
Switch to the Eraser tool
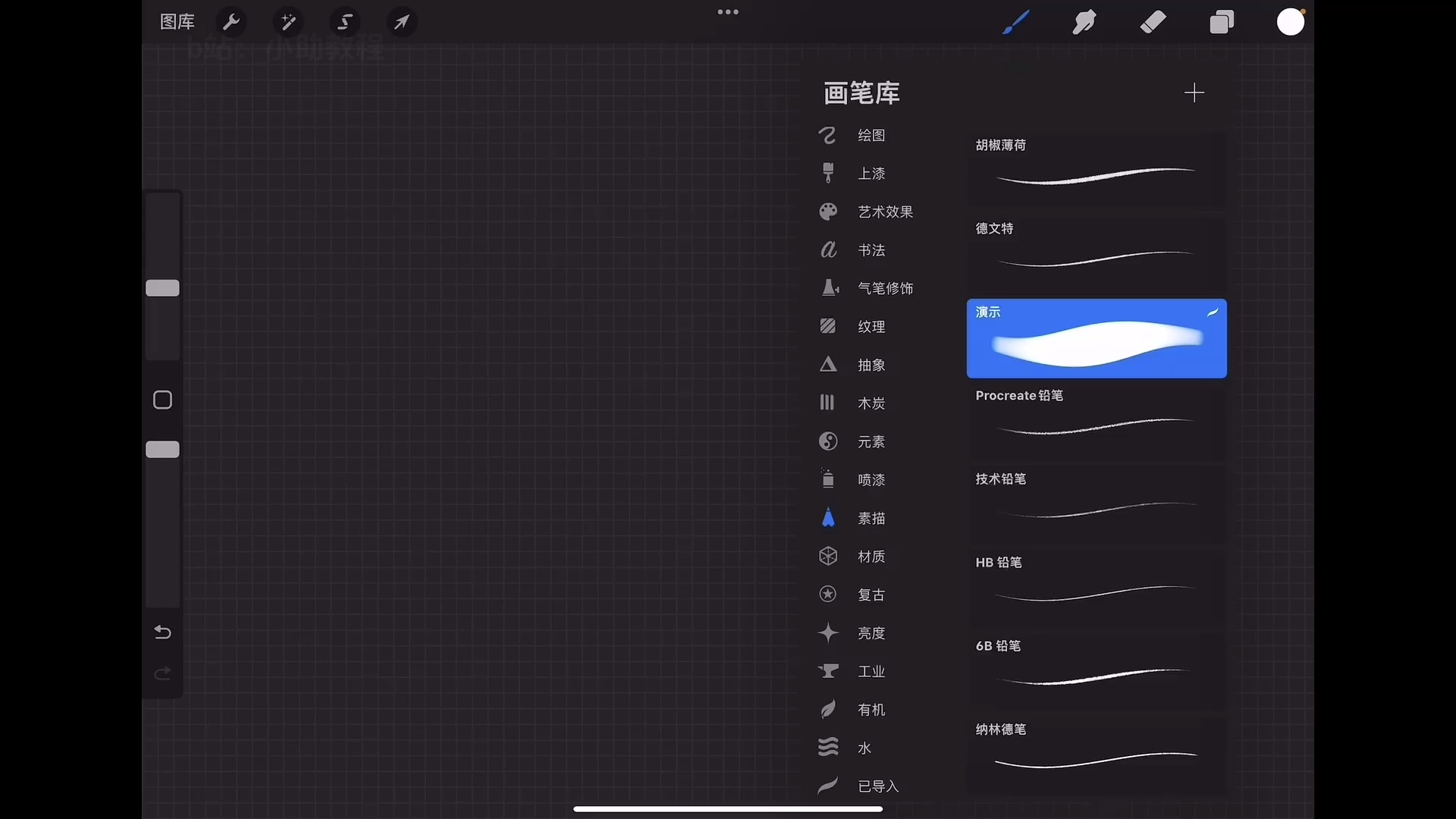(x=1152, y=22)
